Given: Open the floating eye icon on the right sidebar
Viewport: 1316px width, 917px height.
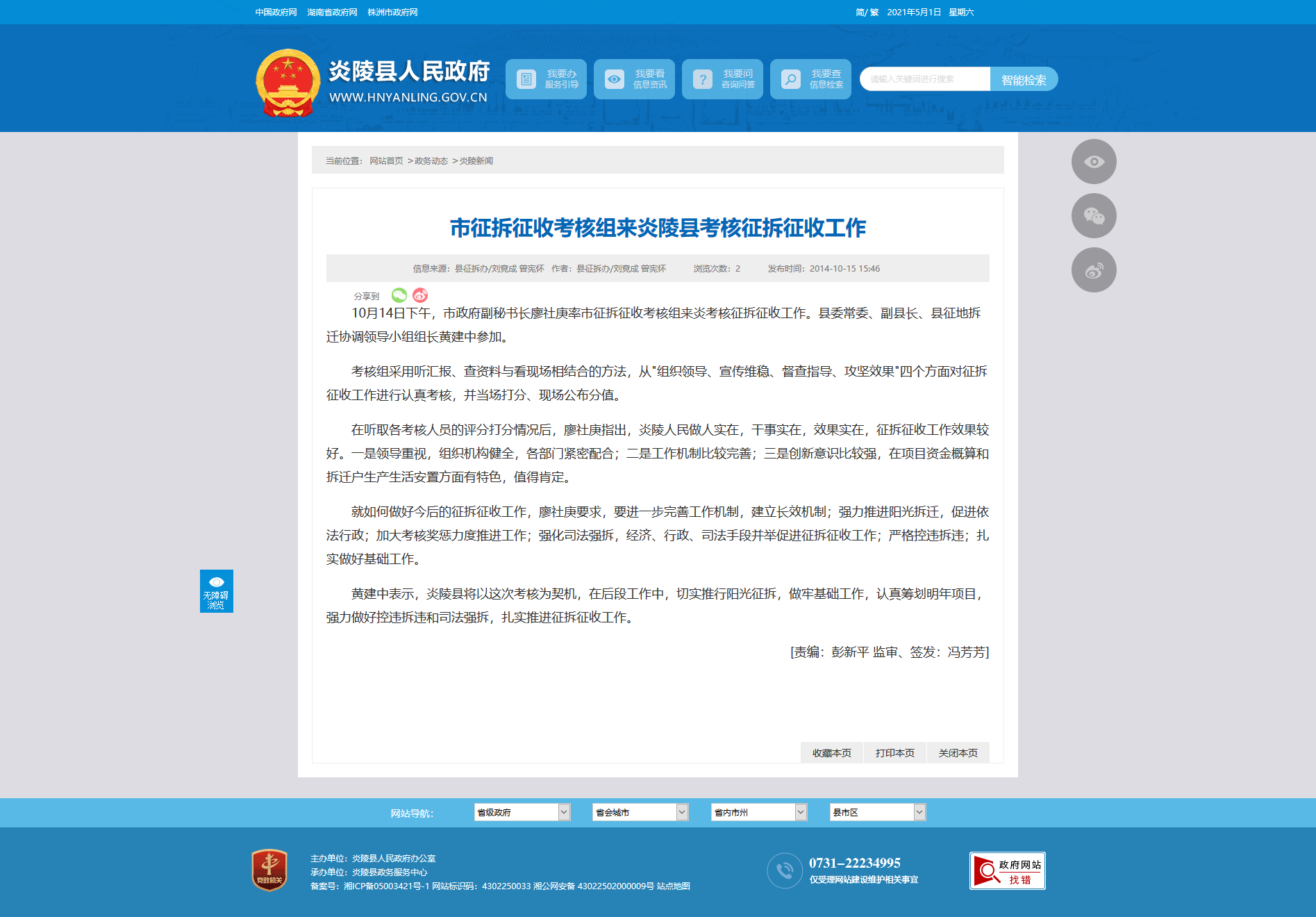Looking at the screenshot, I should [1094, 162].
